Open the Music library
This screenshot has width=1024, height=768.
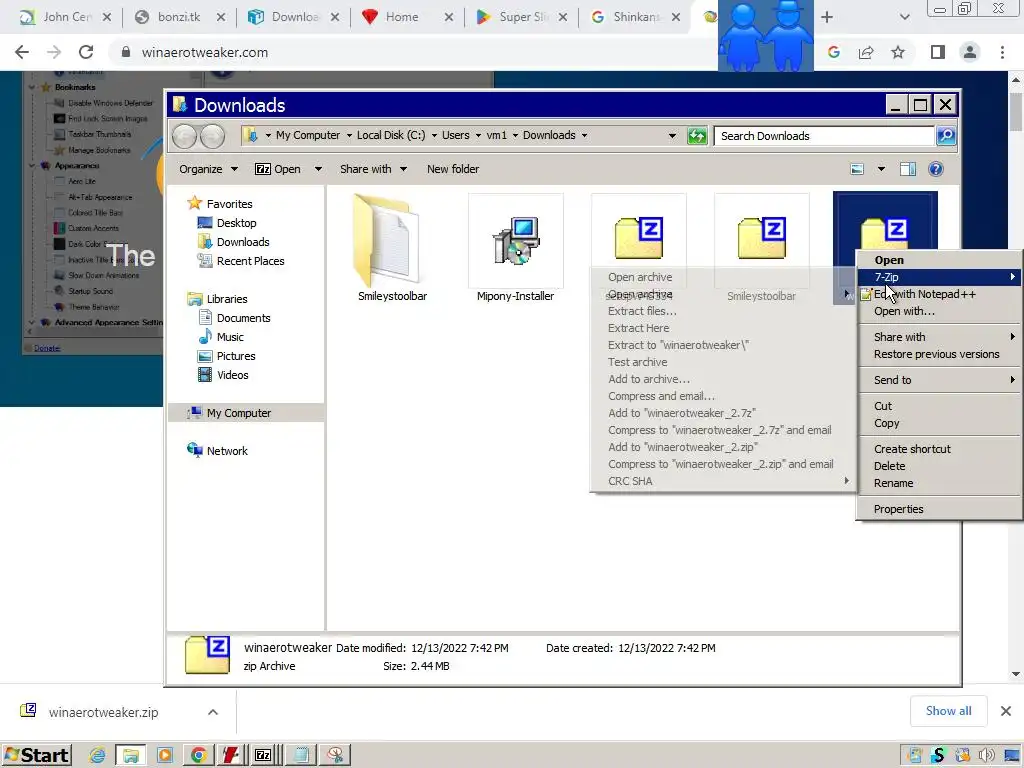[x=221, y=337]
